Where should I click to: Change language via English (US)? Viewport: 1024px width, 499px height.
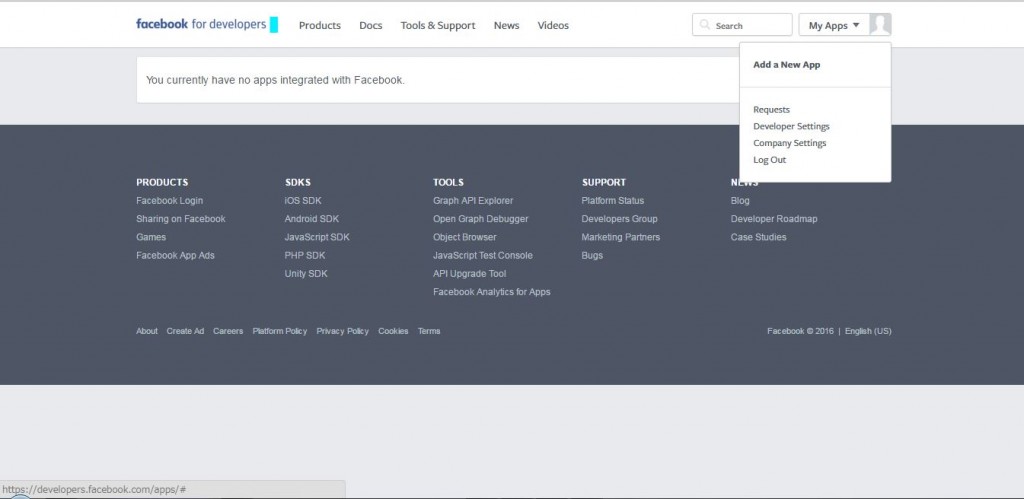[868, 331]
